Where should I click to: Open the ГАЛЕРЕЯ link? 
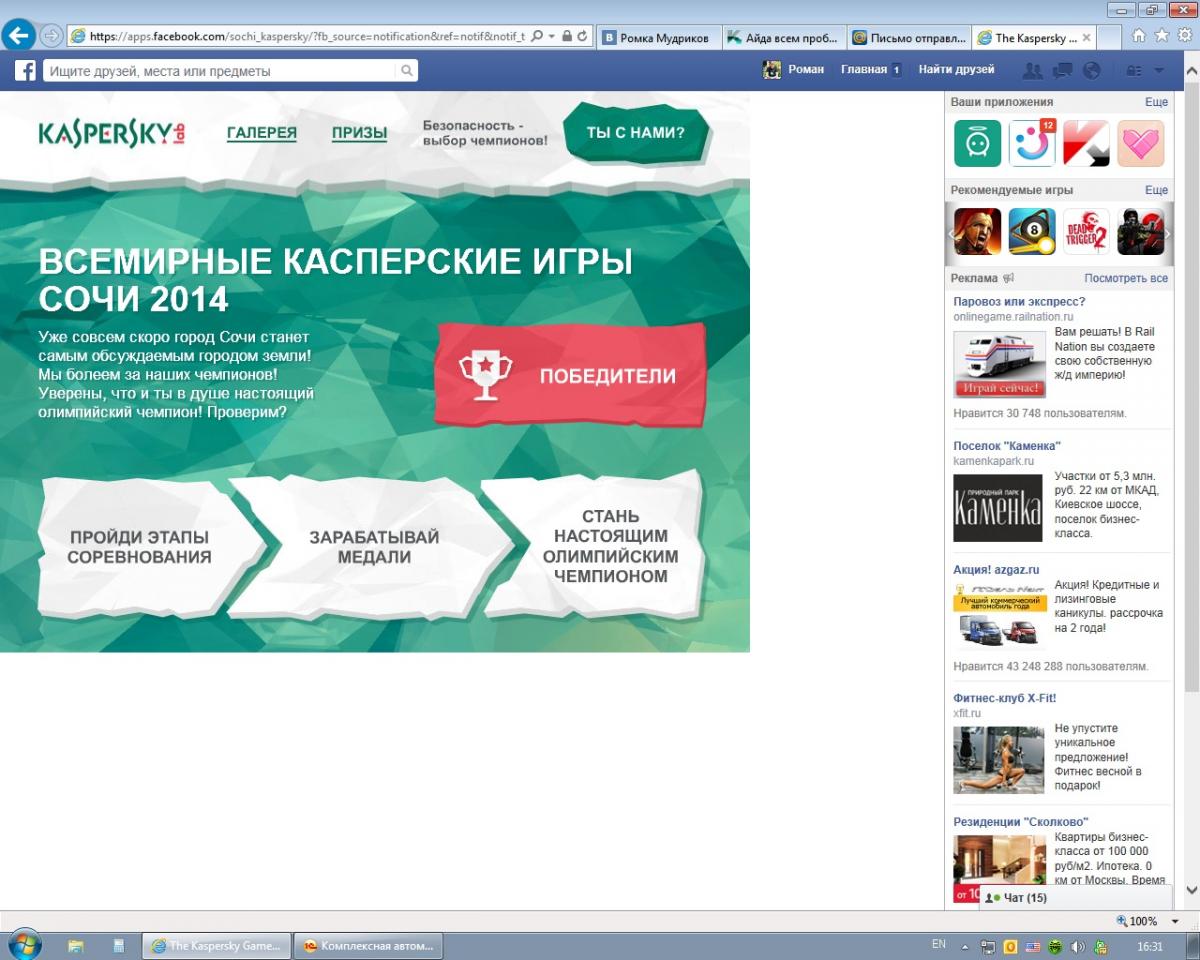coord(261,133)
